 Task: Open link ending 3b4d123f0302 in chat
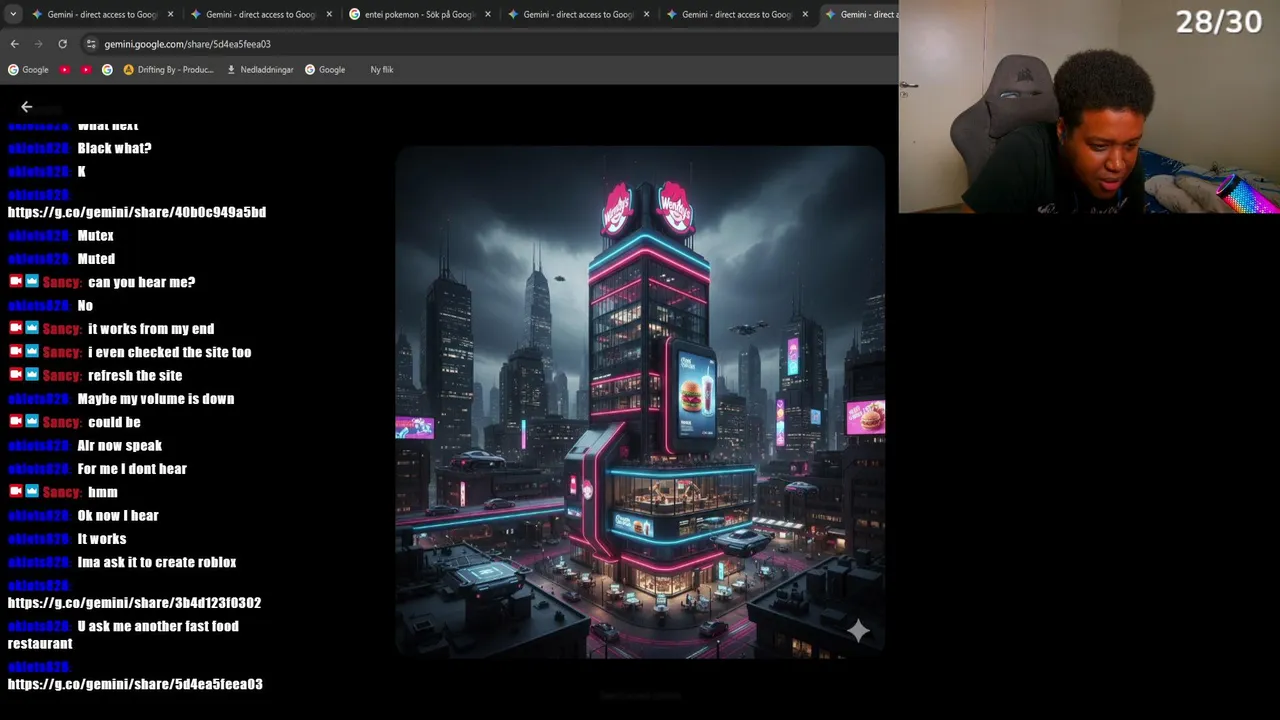click(134, 603)
